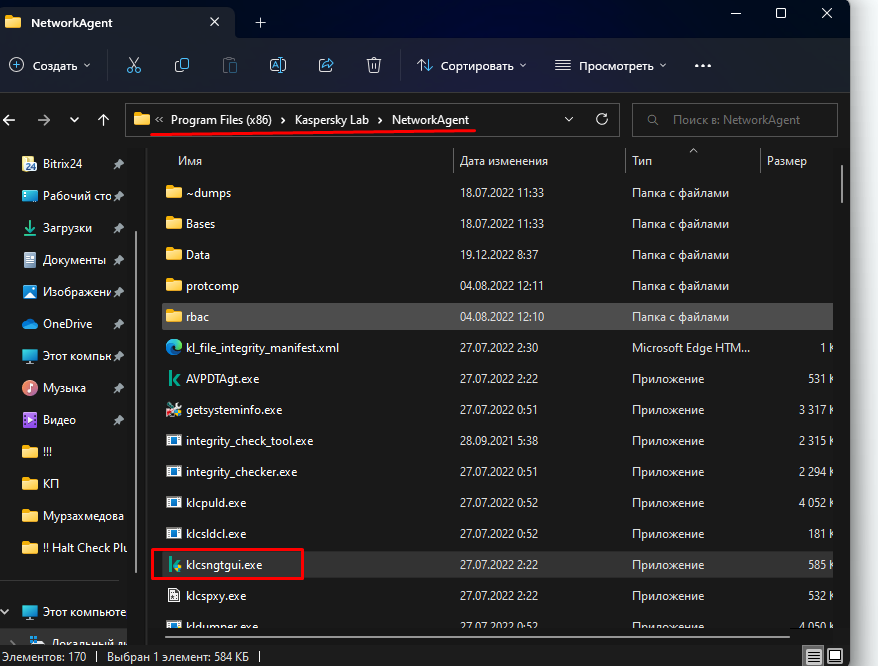Refresh the NetworkAgent folder view
This screenshot has height=666, width=878.
(602, 119)
